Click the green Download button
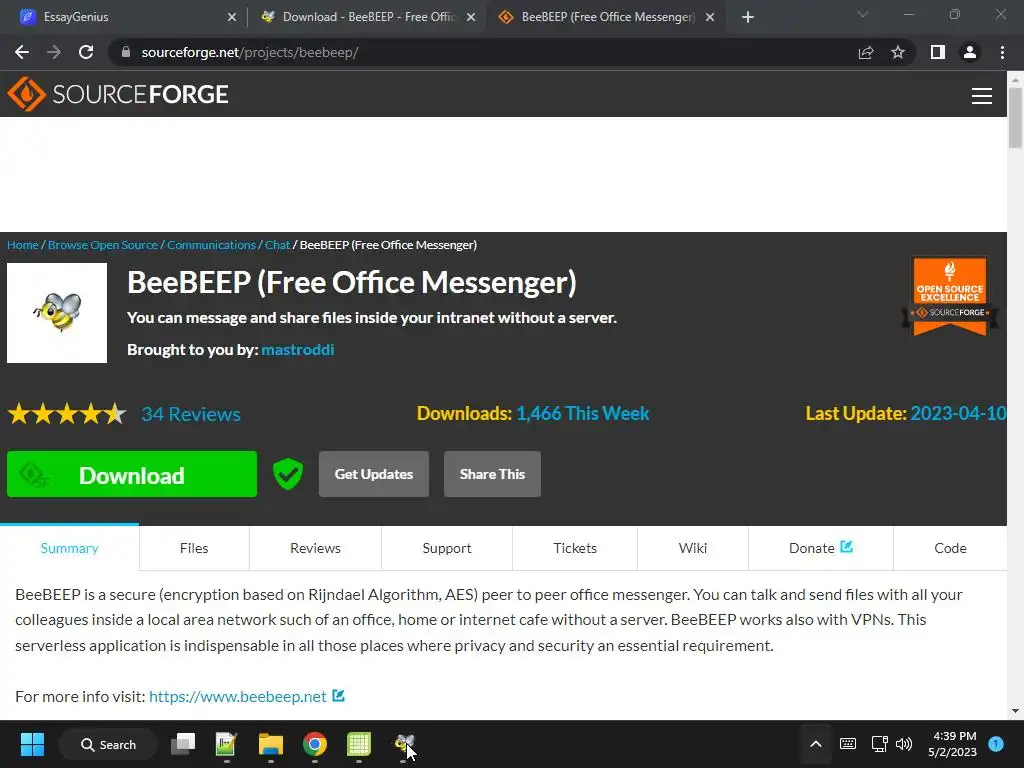 coord(132,474)
